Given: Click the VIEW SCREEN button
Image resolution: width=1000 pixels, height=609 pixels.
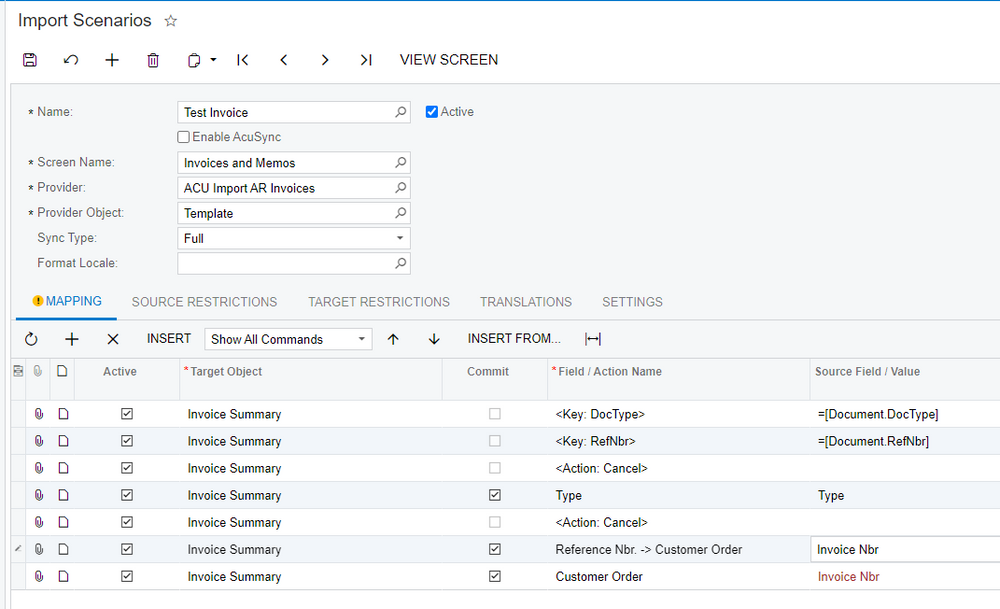Looking at the screenshot, I should coord(448,60).
